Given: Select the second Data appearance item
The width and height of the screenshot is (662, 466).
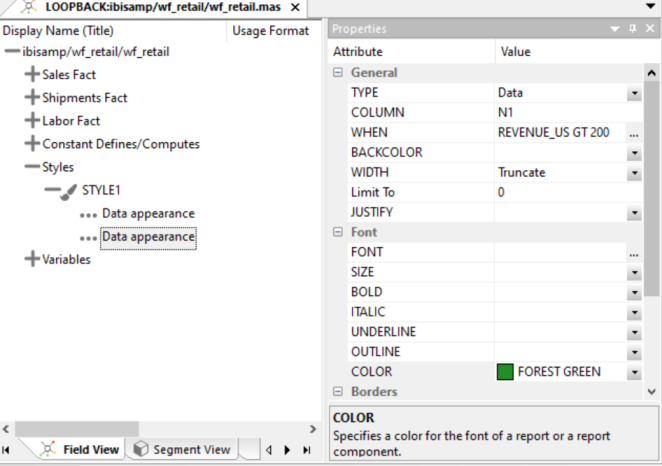Looking at the screenshot, I should (x=148, y=237).
